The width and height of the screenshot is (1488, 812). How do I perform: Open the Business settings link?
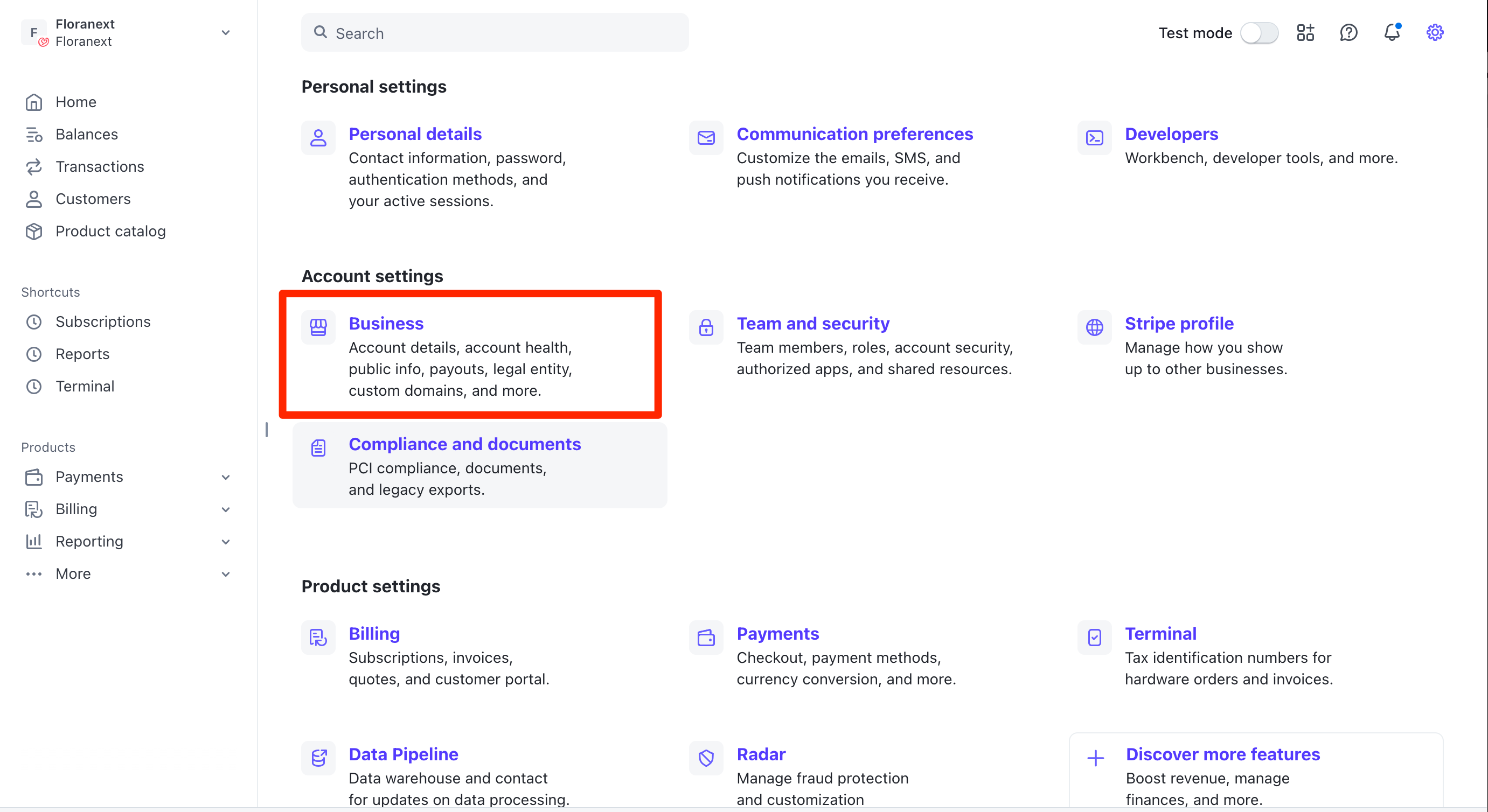click(386, 324)
